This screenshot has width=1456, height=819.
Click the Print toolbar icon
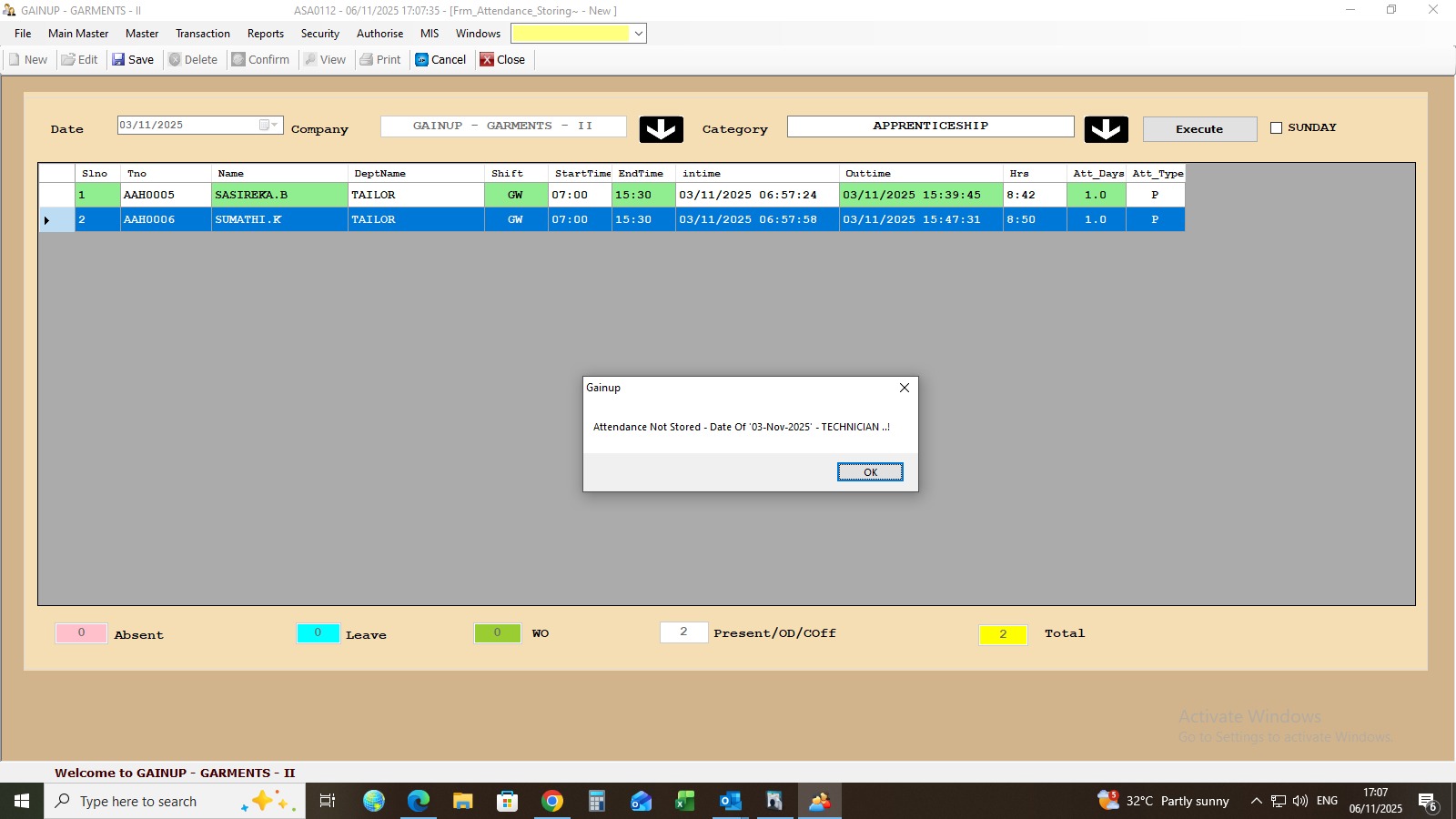367,60
